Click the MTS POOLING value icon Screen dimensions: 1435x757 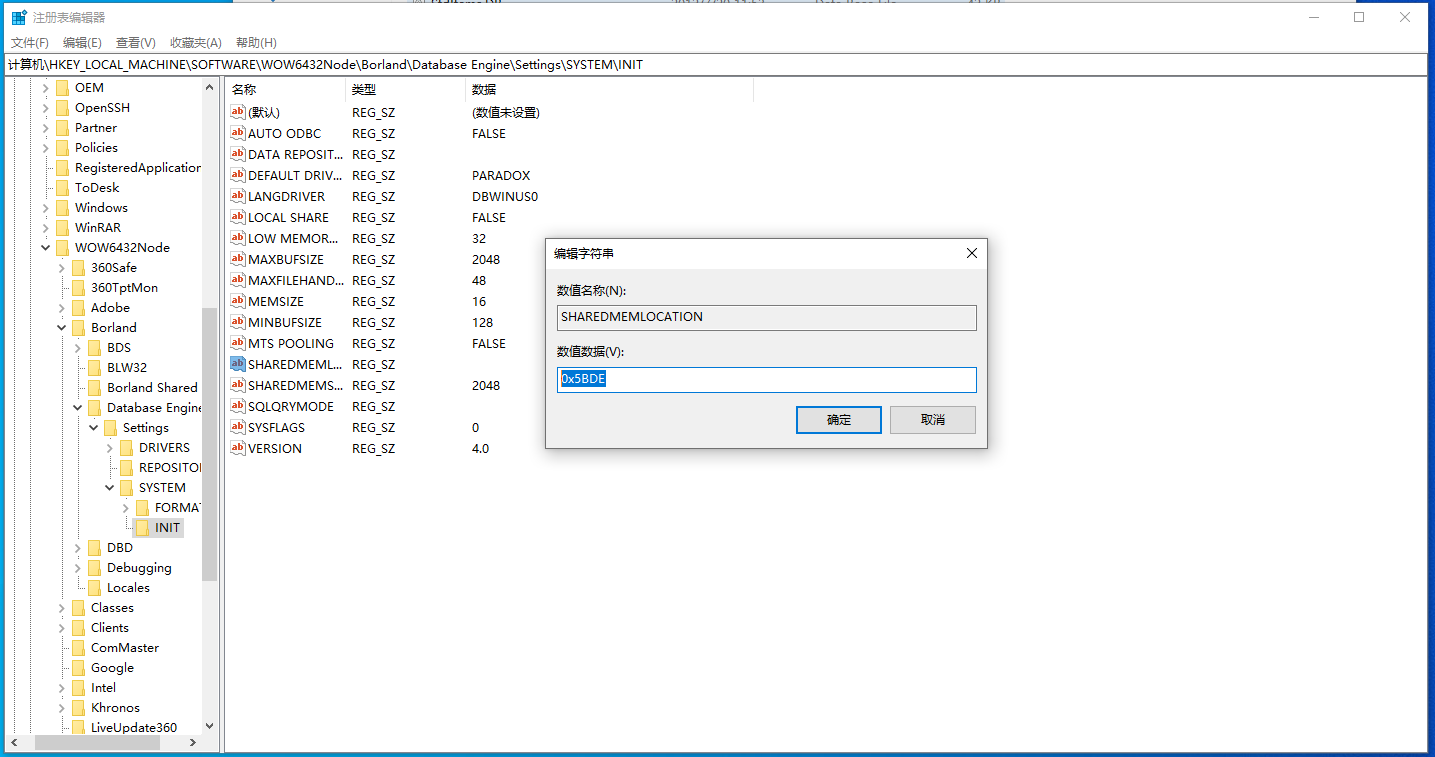(x=238, y=343)
